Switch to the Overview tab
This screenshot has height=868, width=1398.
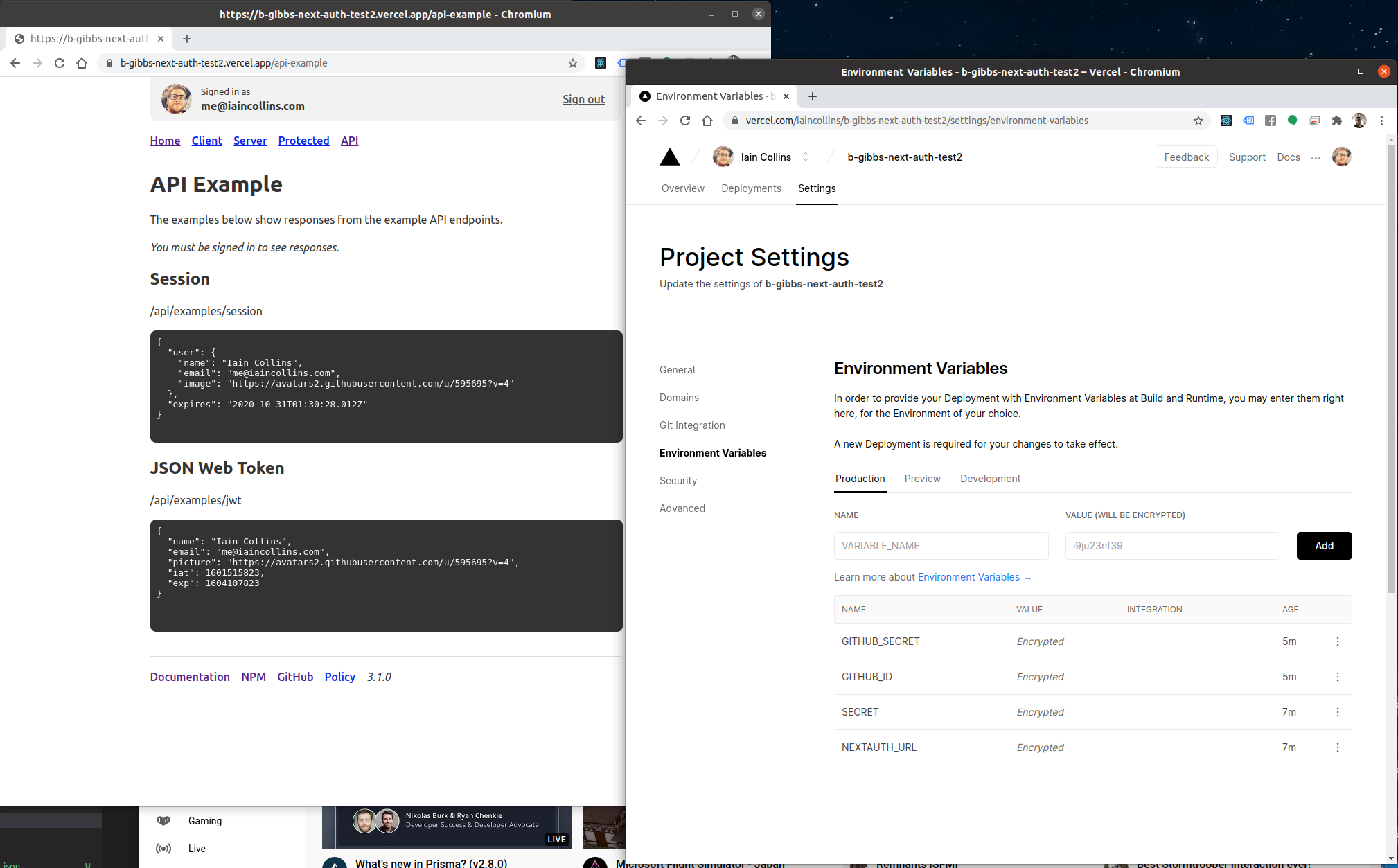coord(682,188)
